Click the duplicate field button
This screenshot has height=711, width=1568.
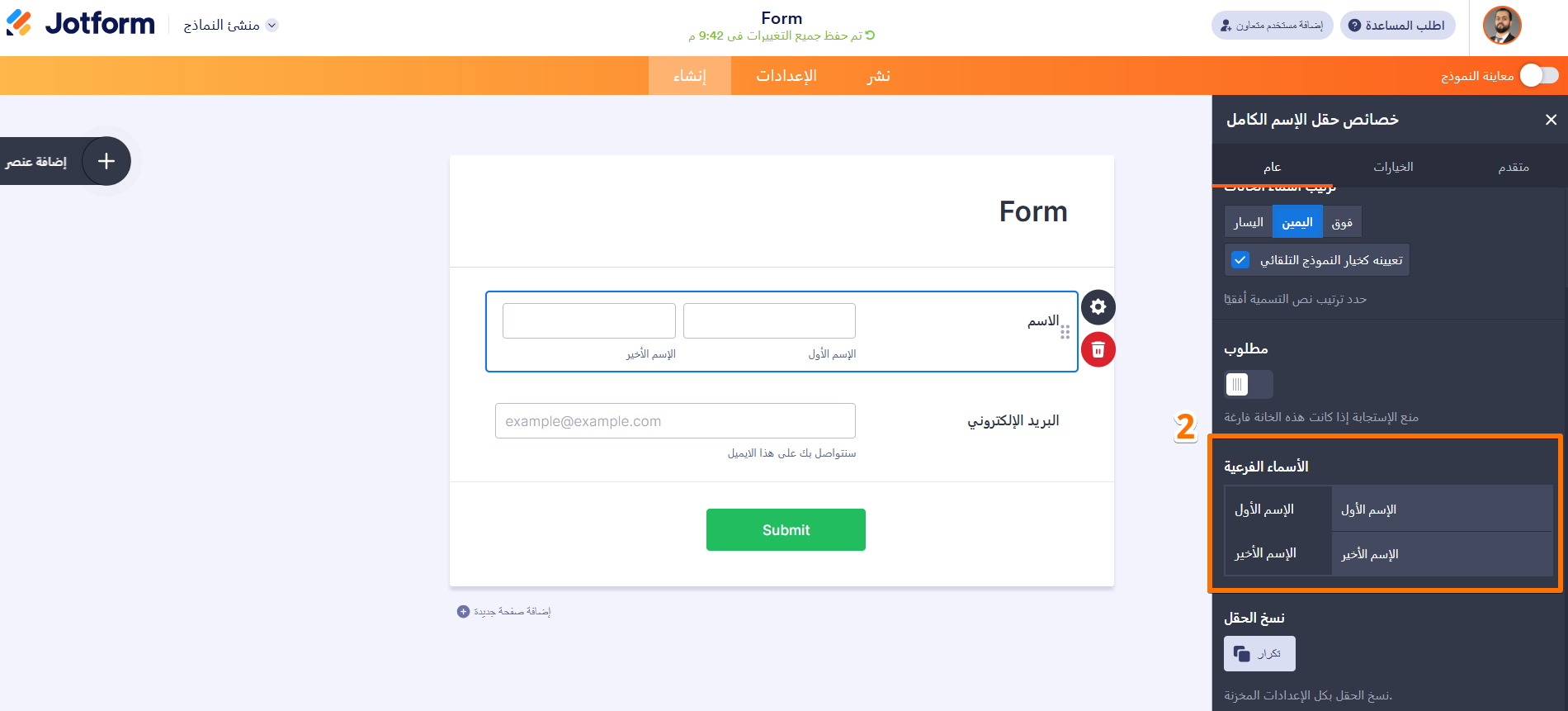tap(1259, 654)
